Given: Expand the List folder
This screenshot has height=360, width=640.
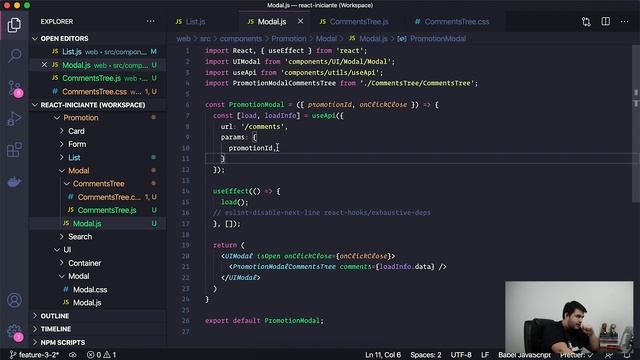Looking at the screenshot, I should [x=74, y=158].
